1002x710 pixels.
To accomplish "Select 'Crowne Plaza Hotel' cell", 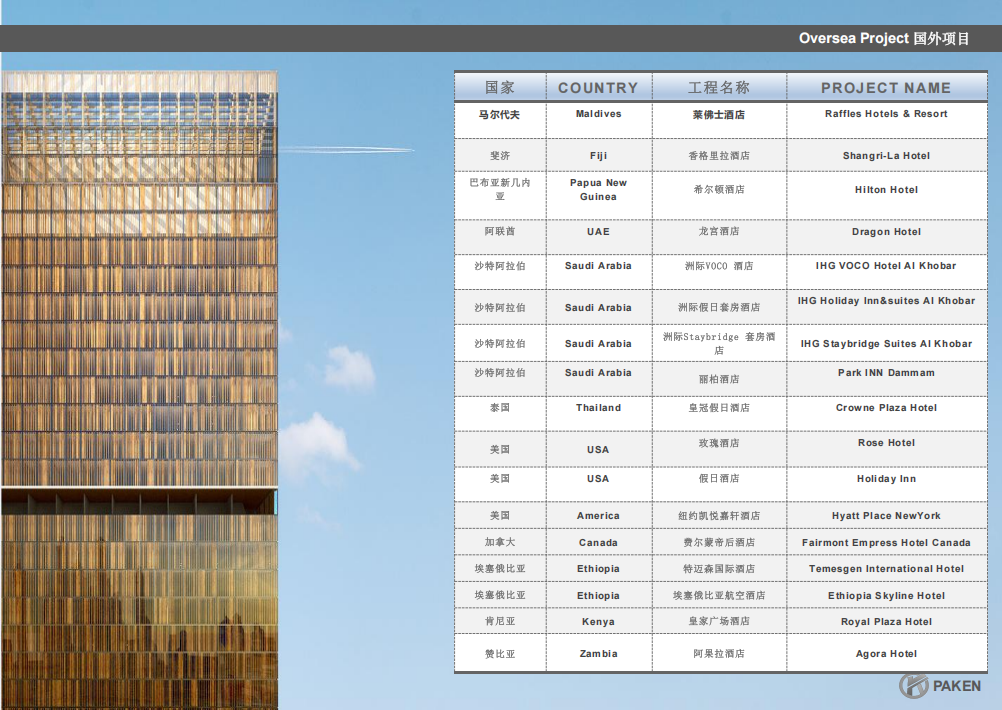I will 886,413.
